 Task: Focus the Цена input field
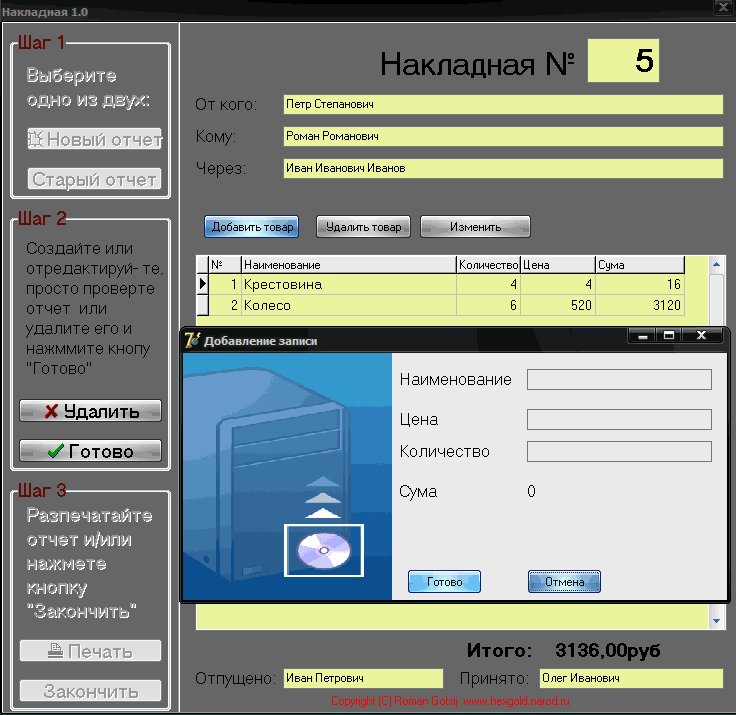(x=618, y=419)
